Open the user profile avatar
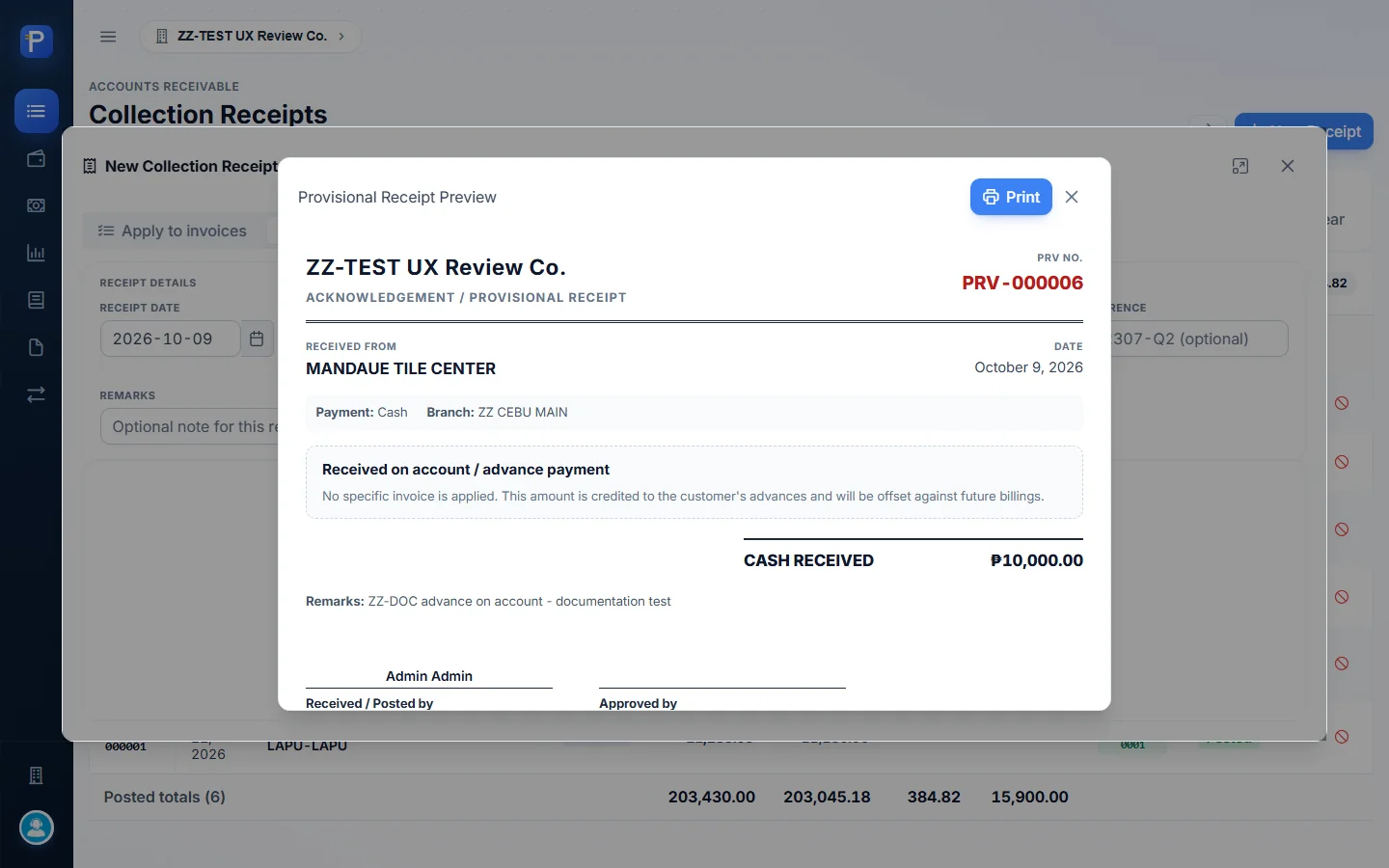Viewport: 1389px width, 868px height. click(37, 827)
